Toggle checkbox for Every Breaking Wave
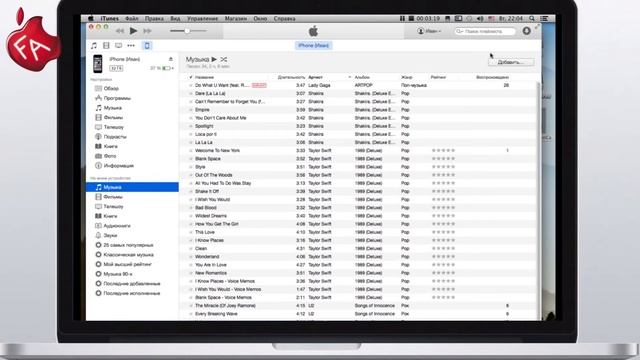The width and height of the screenshot is (640, 360). pyautogui.click(x=191, y=314)
